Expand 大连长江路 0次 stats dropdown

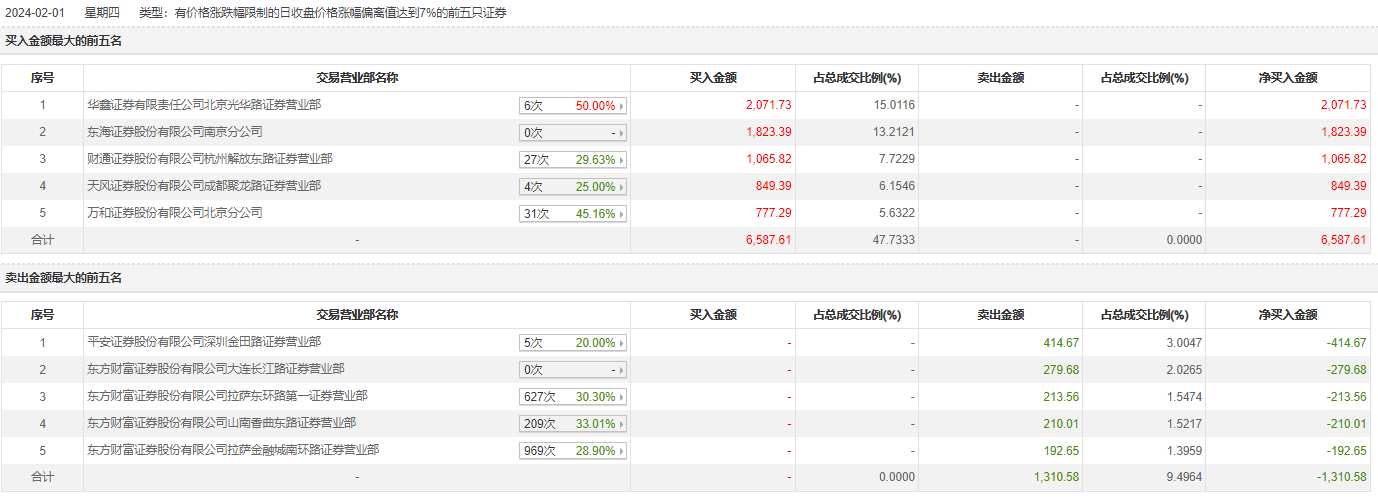tap(573, 369)
